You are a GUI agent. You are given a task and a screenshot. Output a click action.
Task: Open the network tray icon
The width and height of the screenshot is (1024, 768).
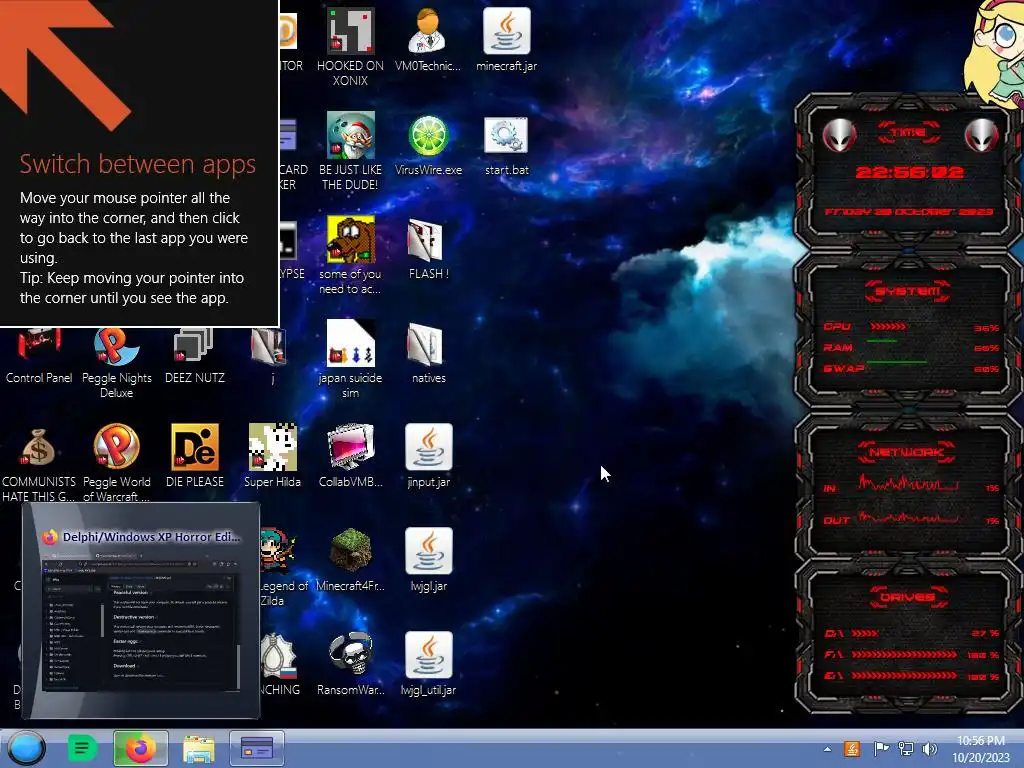[x=906, y=748]
